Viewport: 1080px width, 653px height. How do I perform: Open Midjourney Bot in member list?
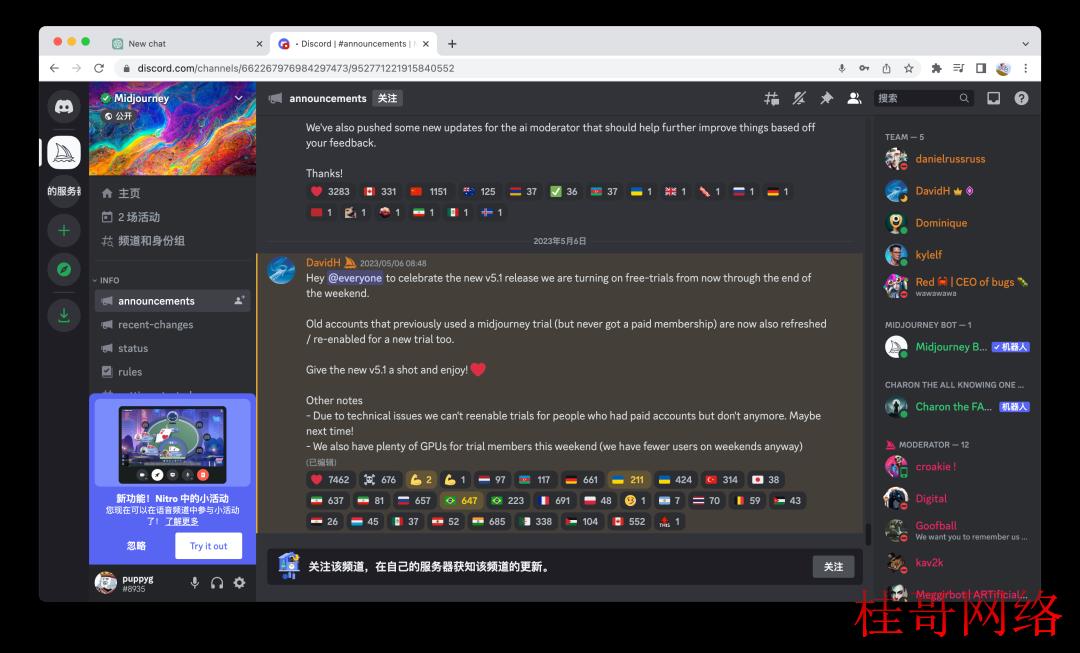click(x=957, y=346)
